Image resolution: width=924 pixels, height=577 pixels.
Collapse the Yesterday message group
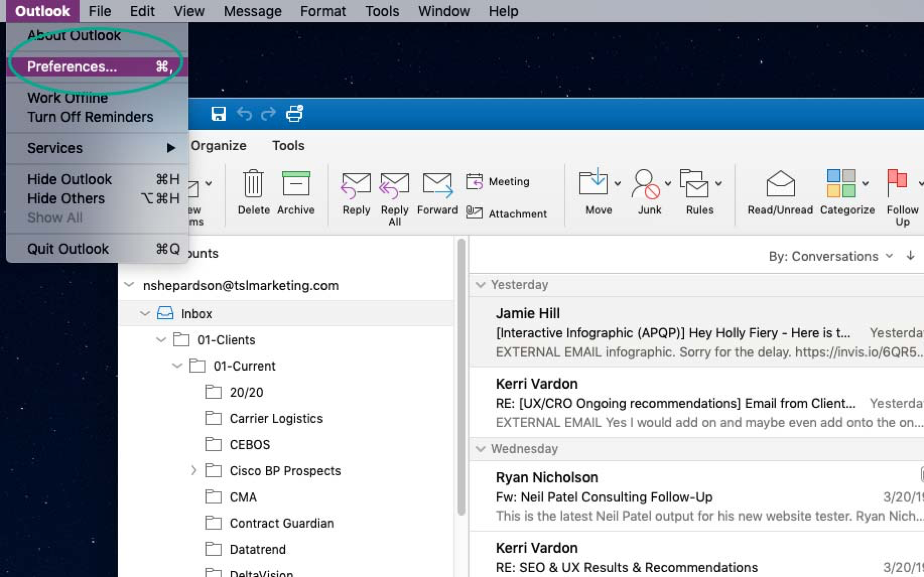click(481, 285)
